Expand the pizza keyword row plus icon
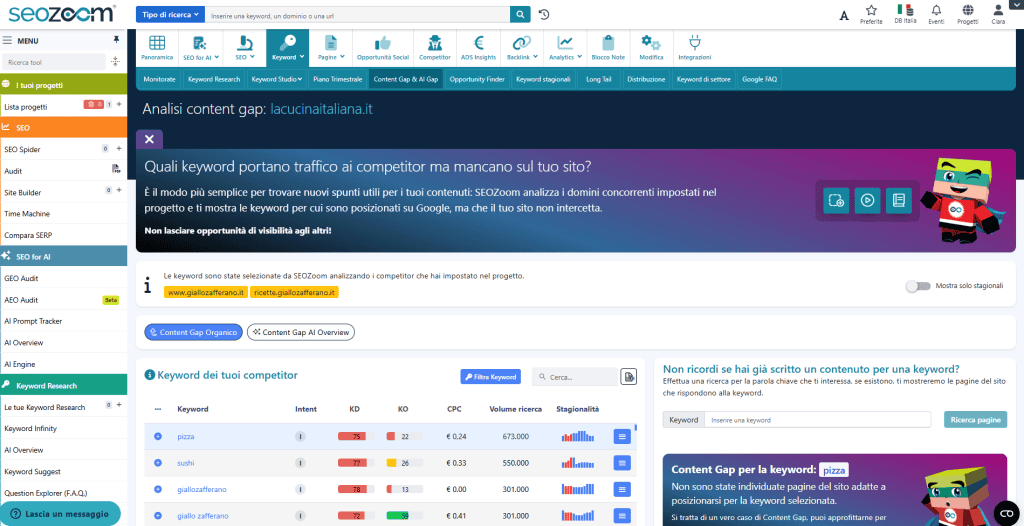The image size is (1024, 526). [x=157, y=436]
